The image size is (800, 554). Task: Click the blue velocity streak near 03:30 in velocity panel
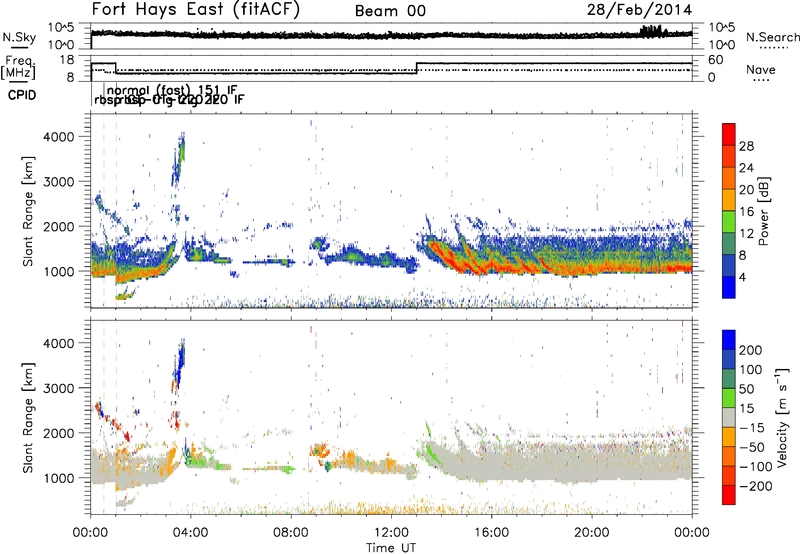point(179,365)
